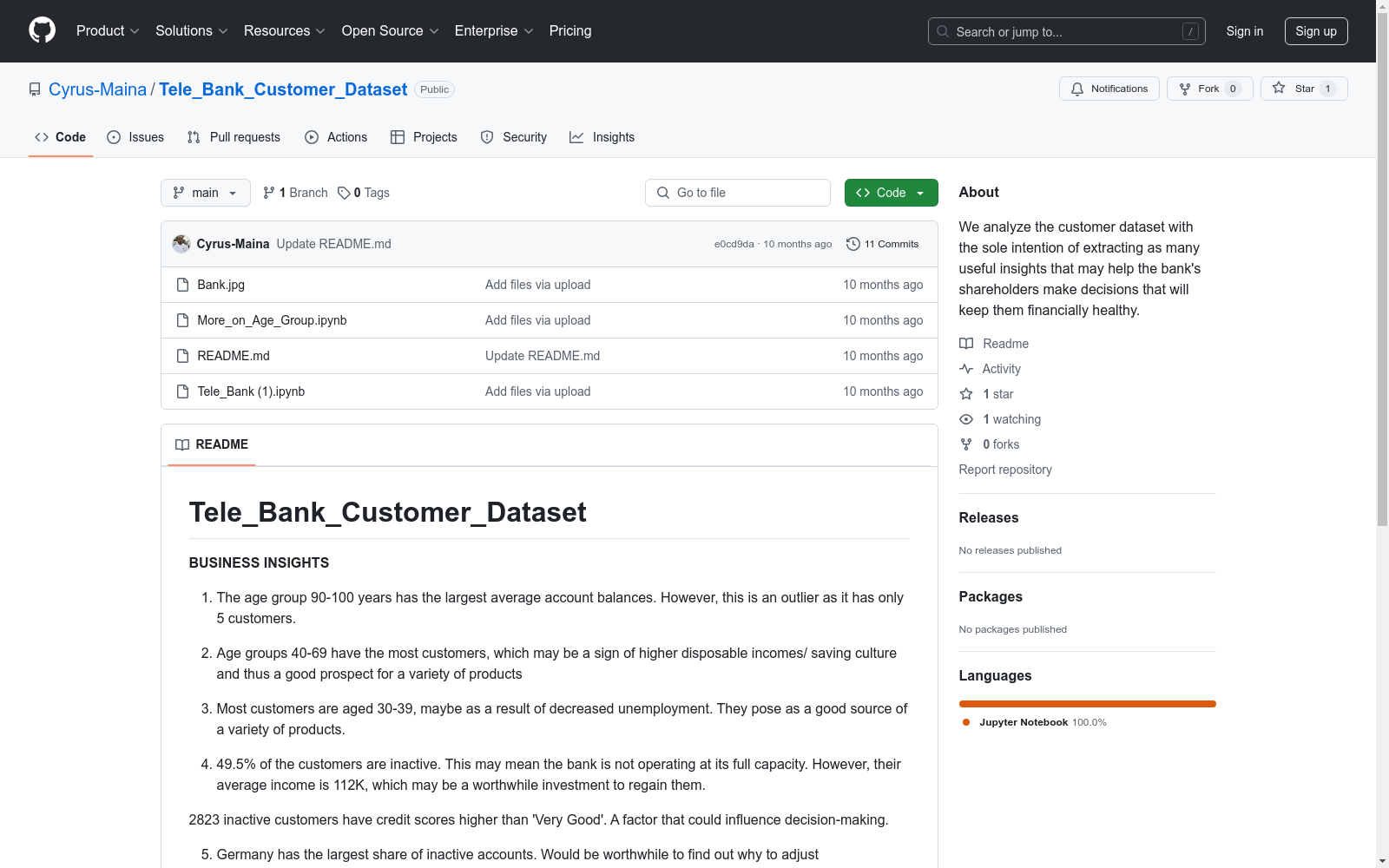Click the README.md file icon

tap(182, 356)
